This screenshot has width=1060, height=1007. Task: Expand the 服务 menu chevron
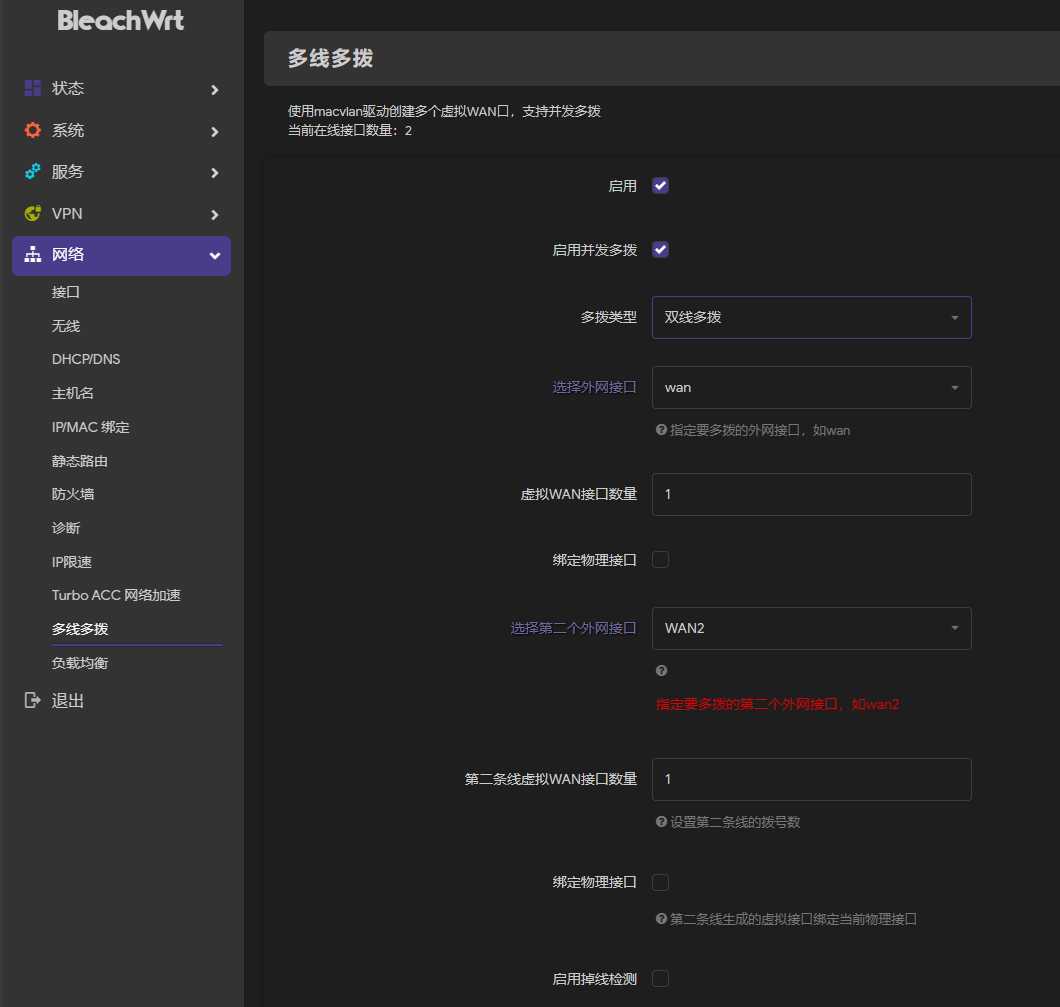tap(214, 173)
